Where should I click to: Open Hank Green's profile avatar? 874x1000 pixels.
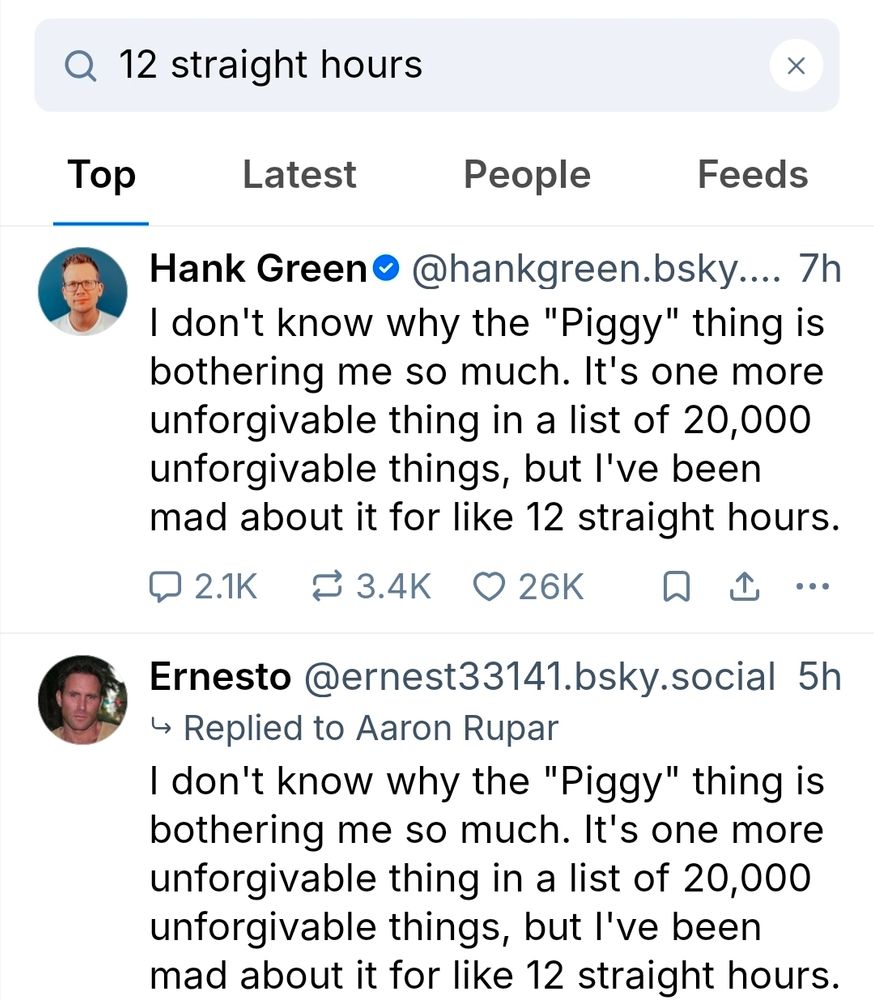pyautogui.click(x=83, y=291)
